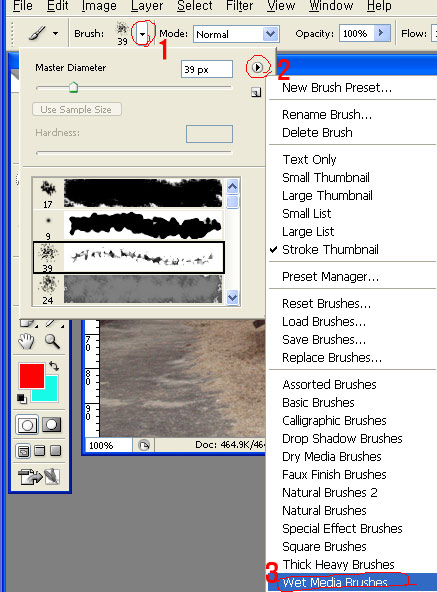Choose Replace Brushes menu entry

[332, 358]
